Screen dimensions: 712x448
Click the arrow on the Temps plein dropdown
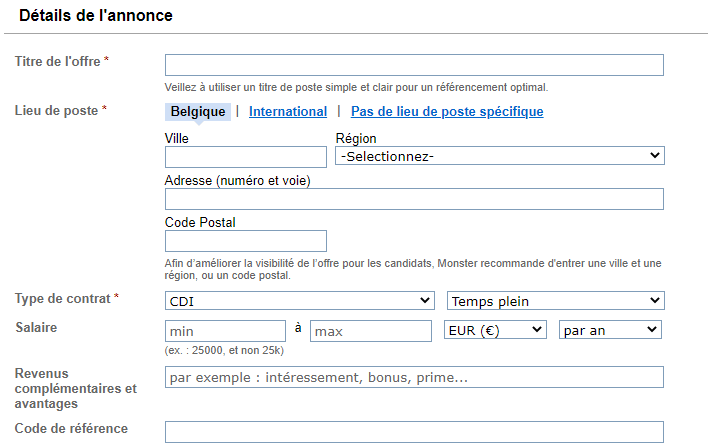point(655,300)
